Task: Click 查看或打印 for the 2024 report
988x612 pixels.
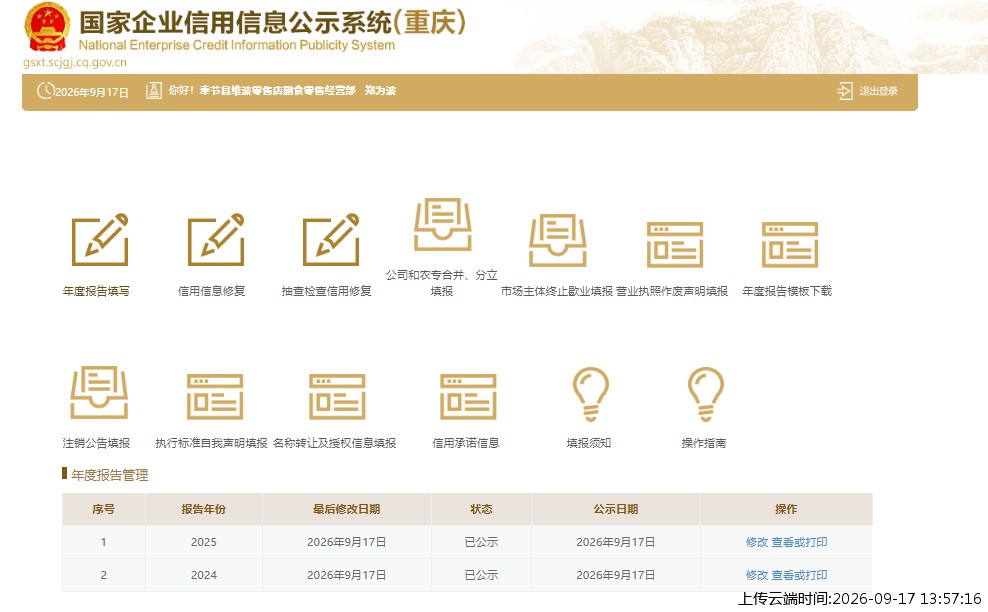Action: click(799, 575)
